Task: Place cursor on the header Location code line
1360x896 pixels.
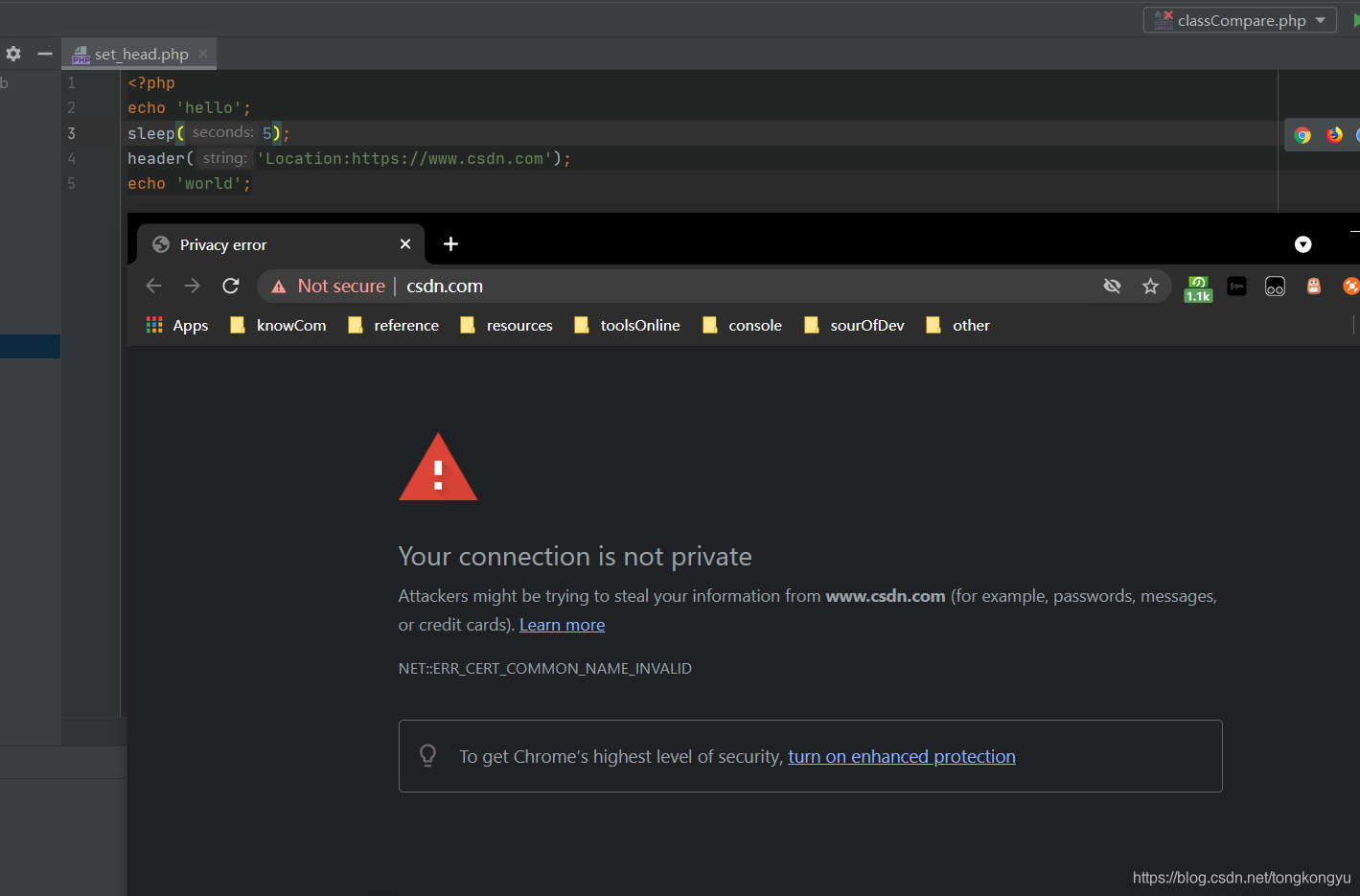Action: pos(349,158)
